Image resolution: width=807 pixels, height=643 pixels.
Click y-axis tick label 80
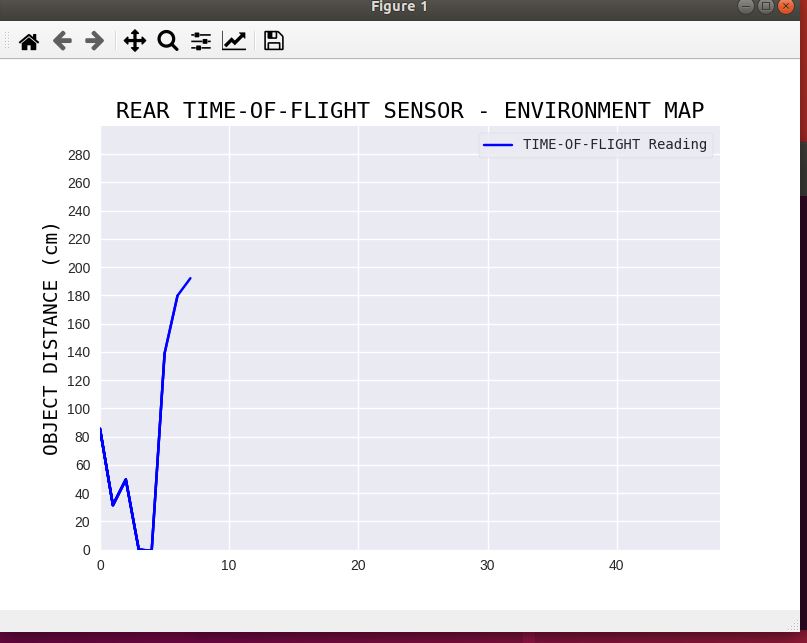tap(82, 437)
